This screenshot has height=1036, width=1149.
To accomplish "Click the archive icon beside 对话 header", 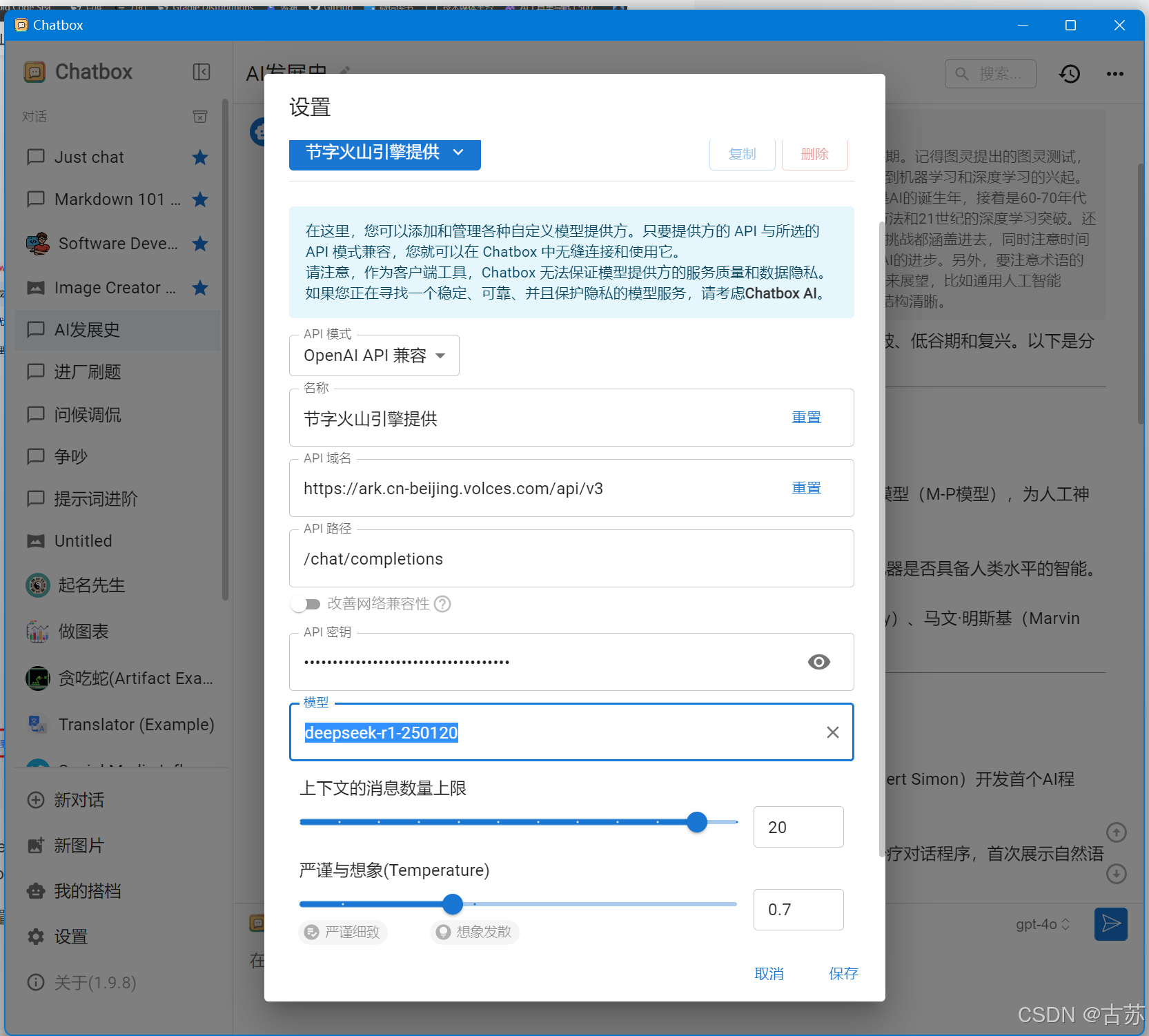I will point(200,117).
